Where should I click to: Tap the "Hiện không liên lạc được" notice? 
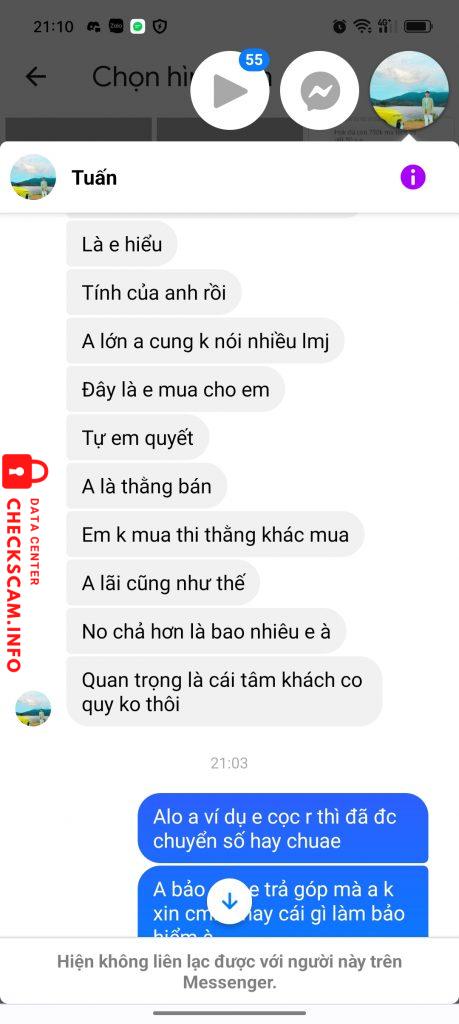(229, 972)
